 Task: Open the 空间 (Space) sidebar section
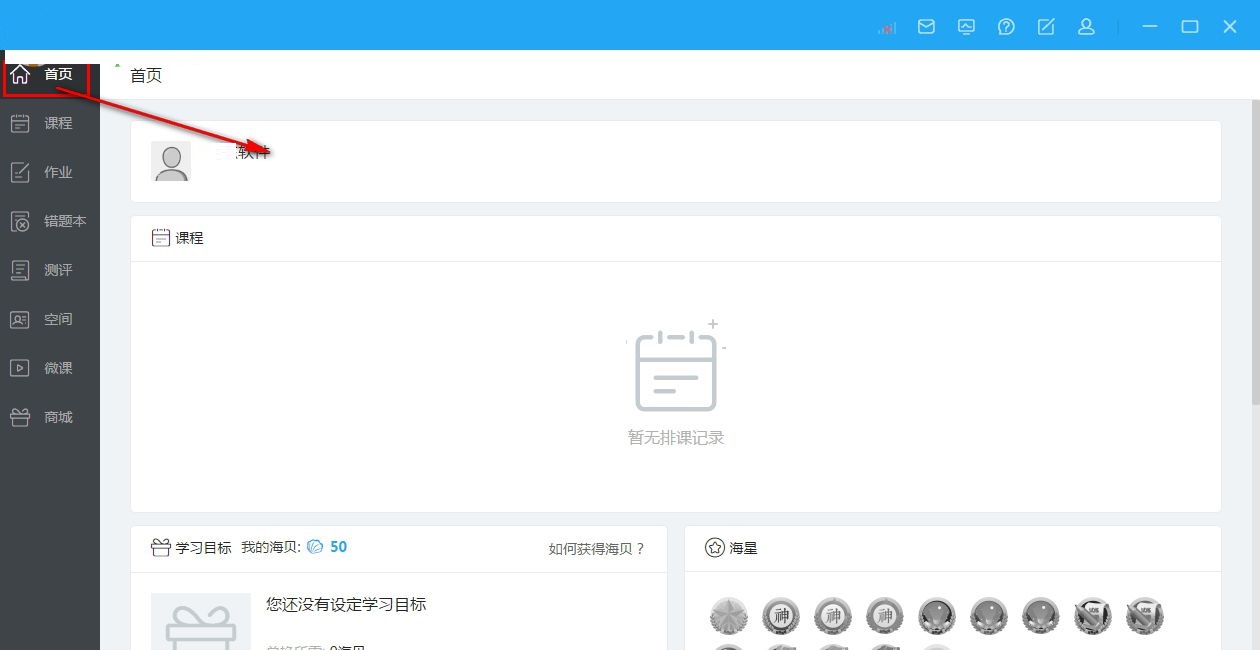[x=50, y=318]
